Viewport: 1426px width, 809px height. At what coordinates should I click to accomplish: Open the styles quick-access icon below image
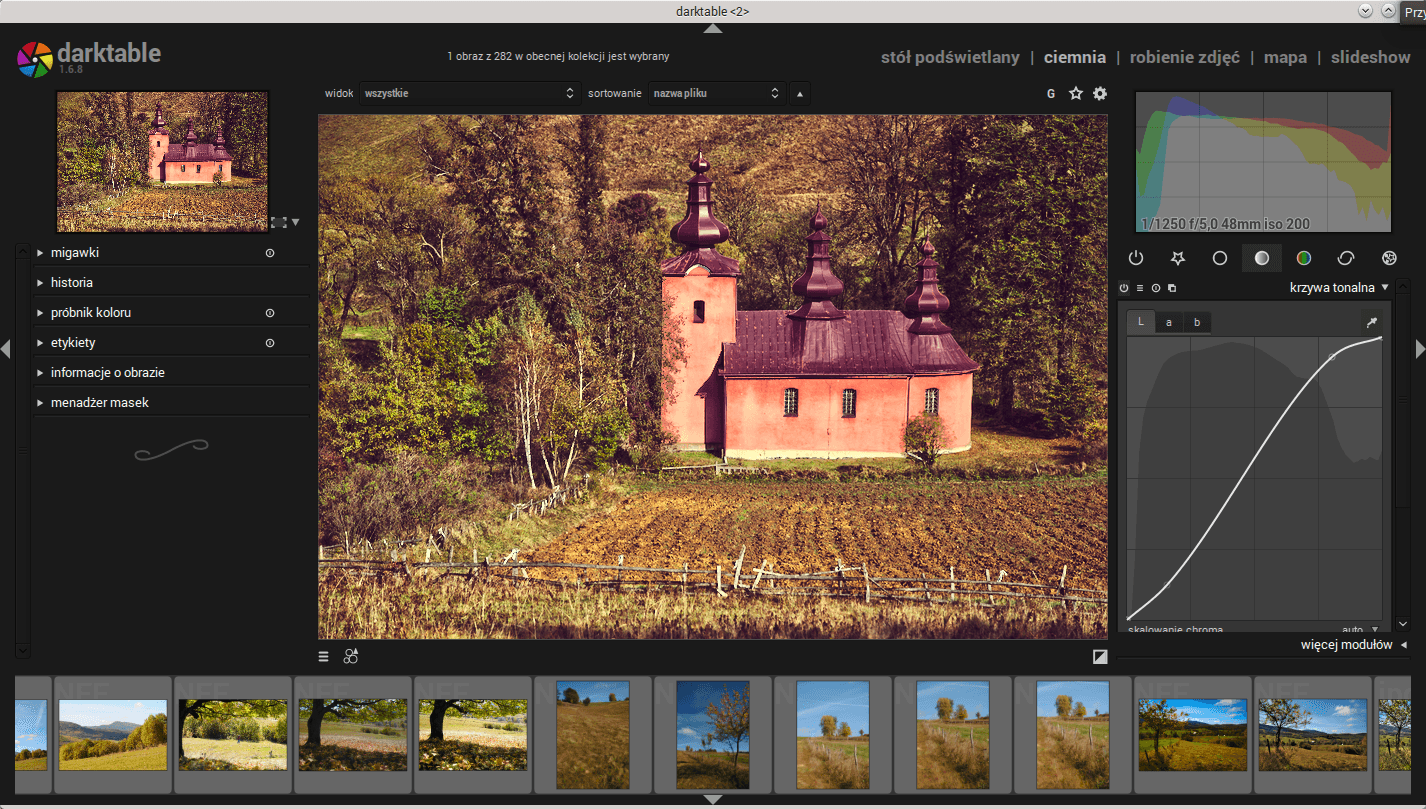click(x=351, y=656)
